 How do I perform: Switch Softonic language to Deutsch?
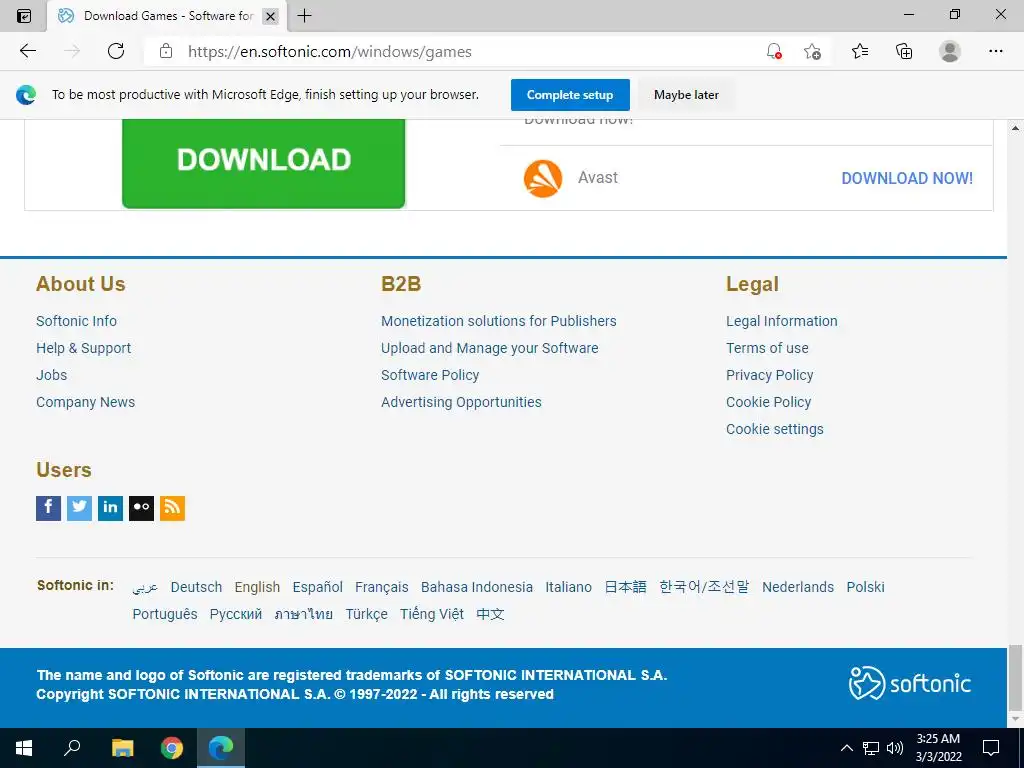[x=197, y=587]
